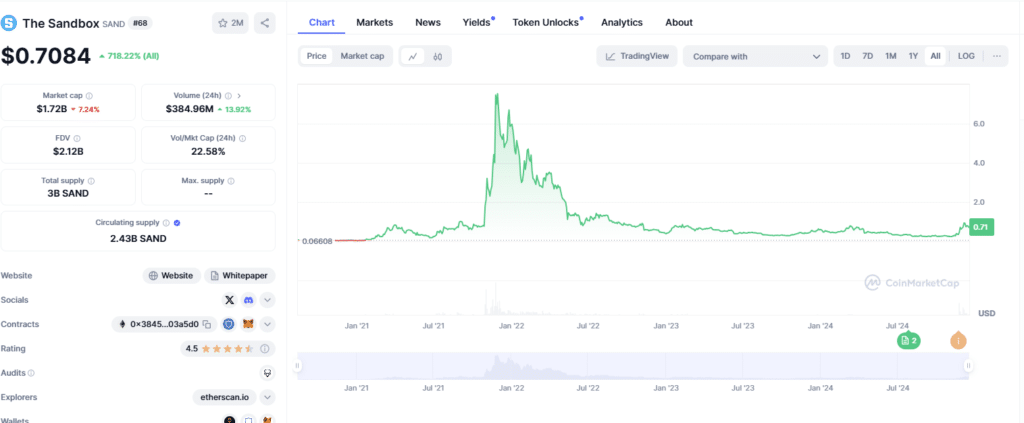The width and height of the screenshot is (1024, 423).
Task: Click the watchlist star 2M button
Action: [230, 23]
